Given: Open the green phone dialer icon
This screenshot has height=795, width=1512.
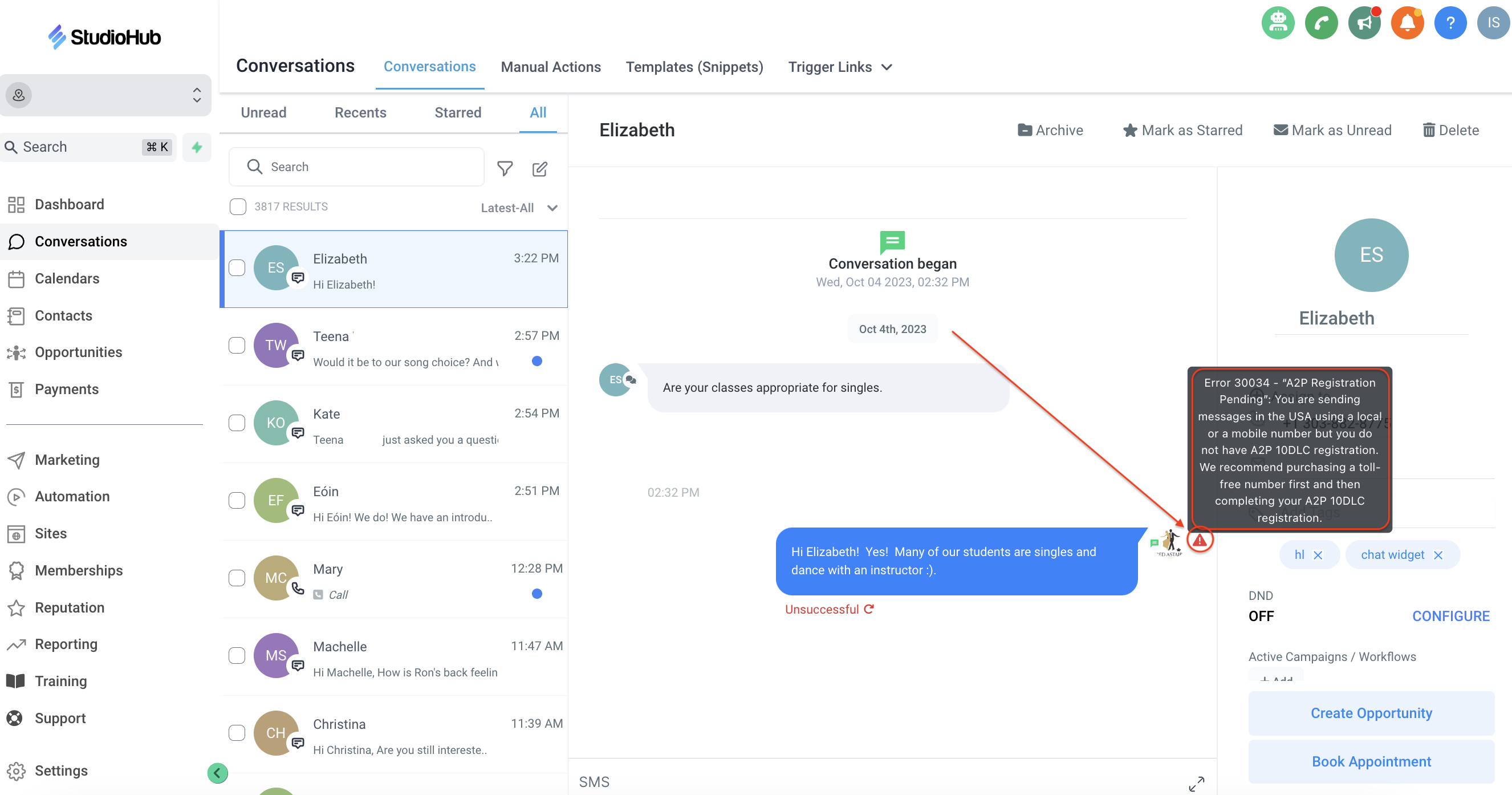Looking at the screenshot, I should [x=1320, y=23].
